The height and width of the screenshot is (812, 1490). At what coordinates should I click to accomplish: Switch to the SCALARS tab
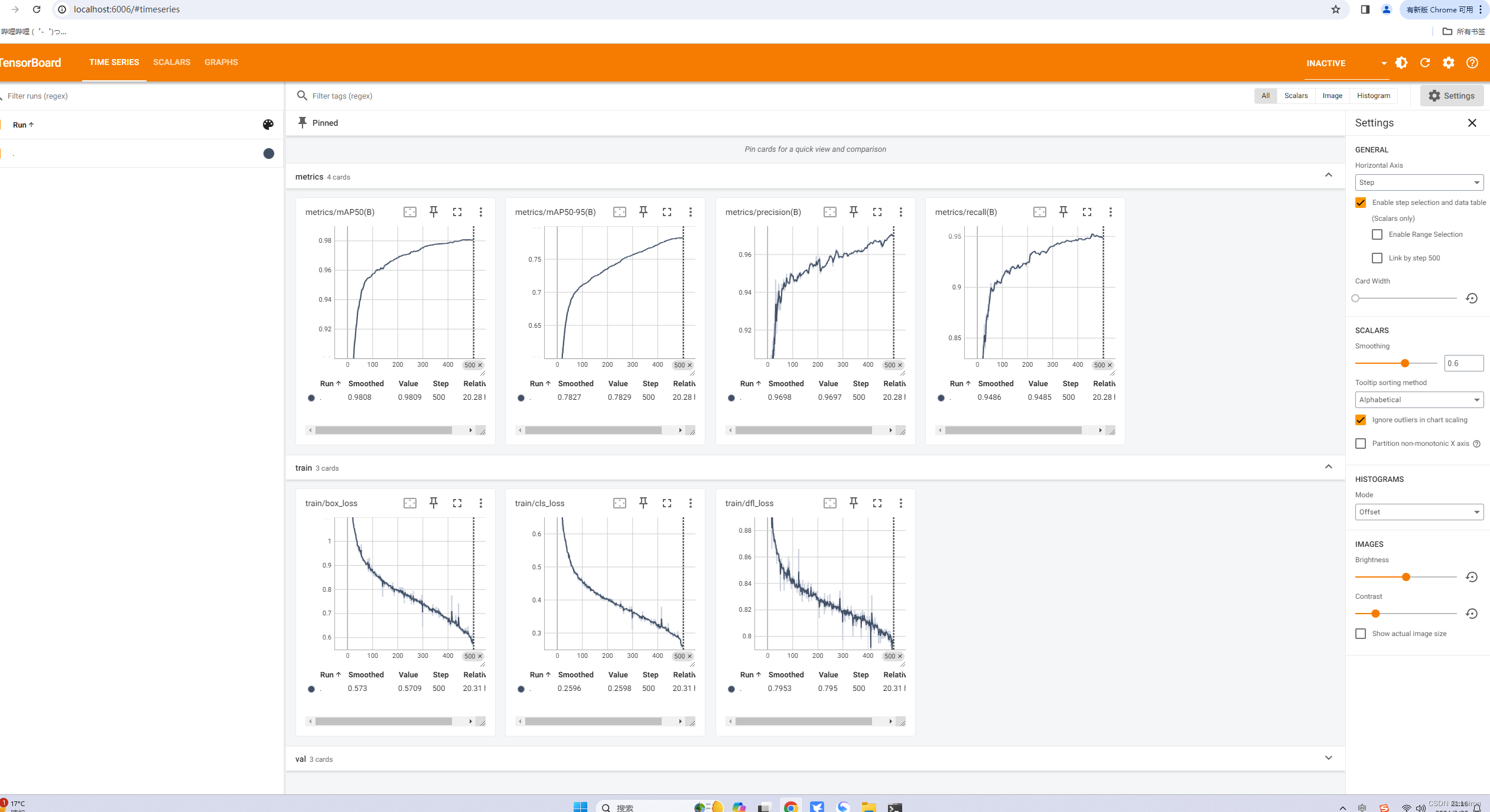172,62
